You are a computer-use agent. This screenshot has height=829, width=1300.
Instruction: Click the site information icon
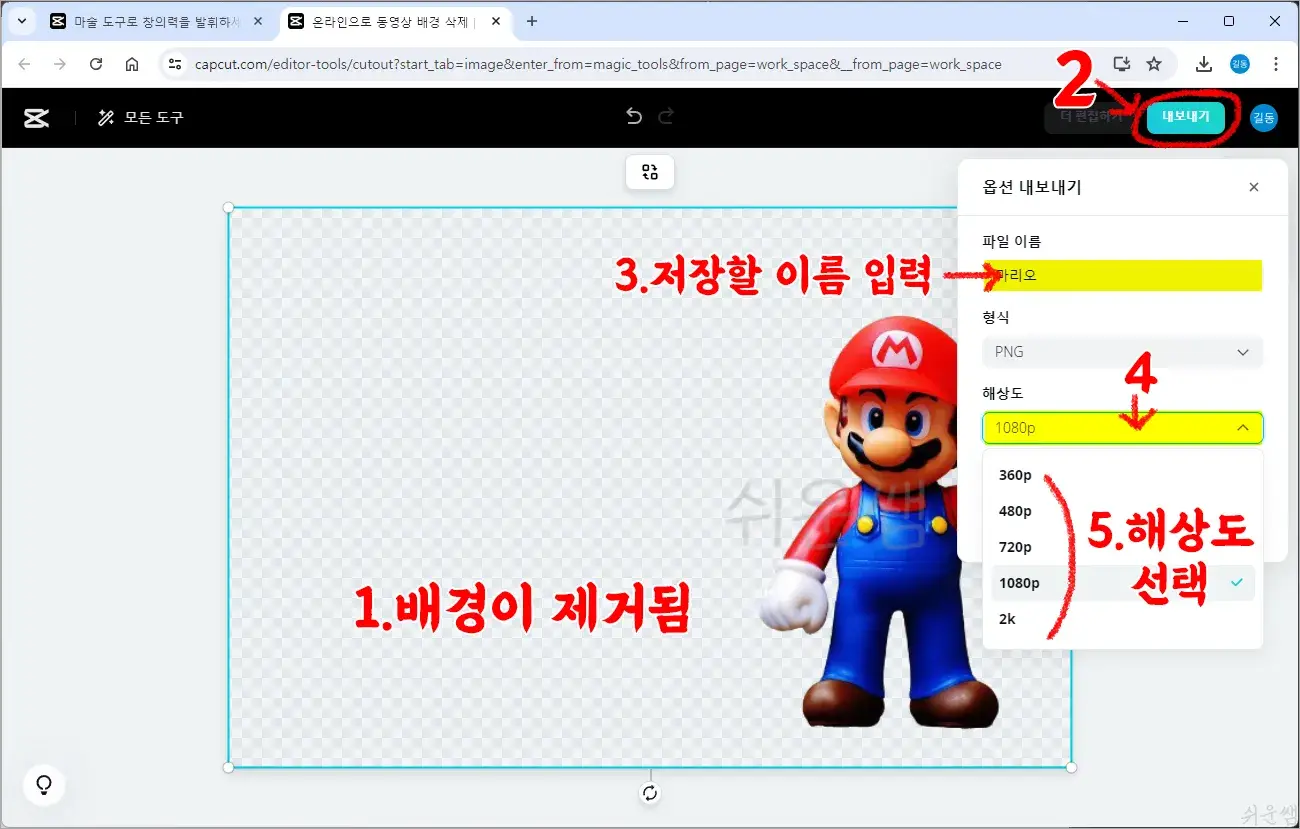pos(175,64)
